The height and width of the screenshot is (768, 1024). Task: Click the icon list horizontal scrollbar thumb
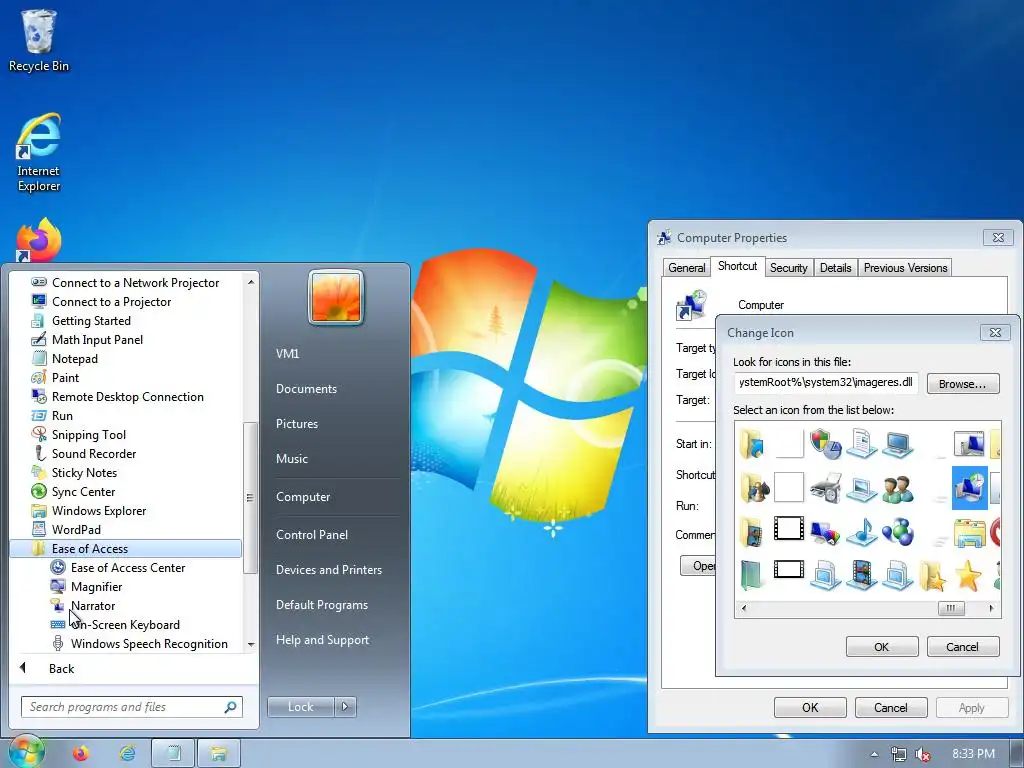point(951,608)
